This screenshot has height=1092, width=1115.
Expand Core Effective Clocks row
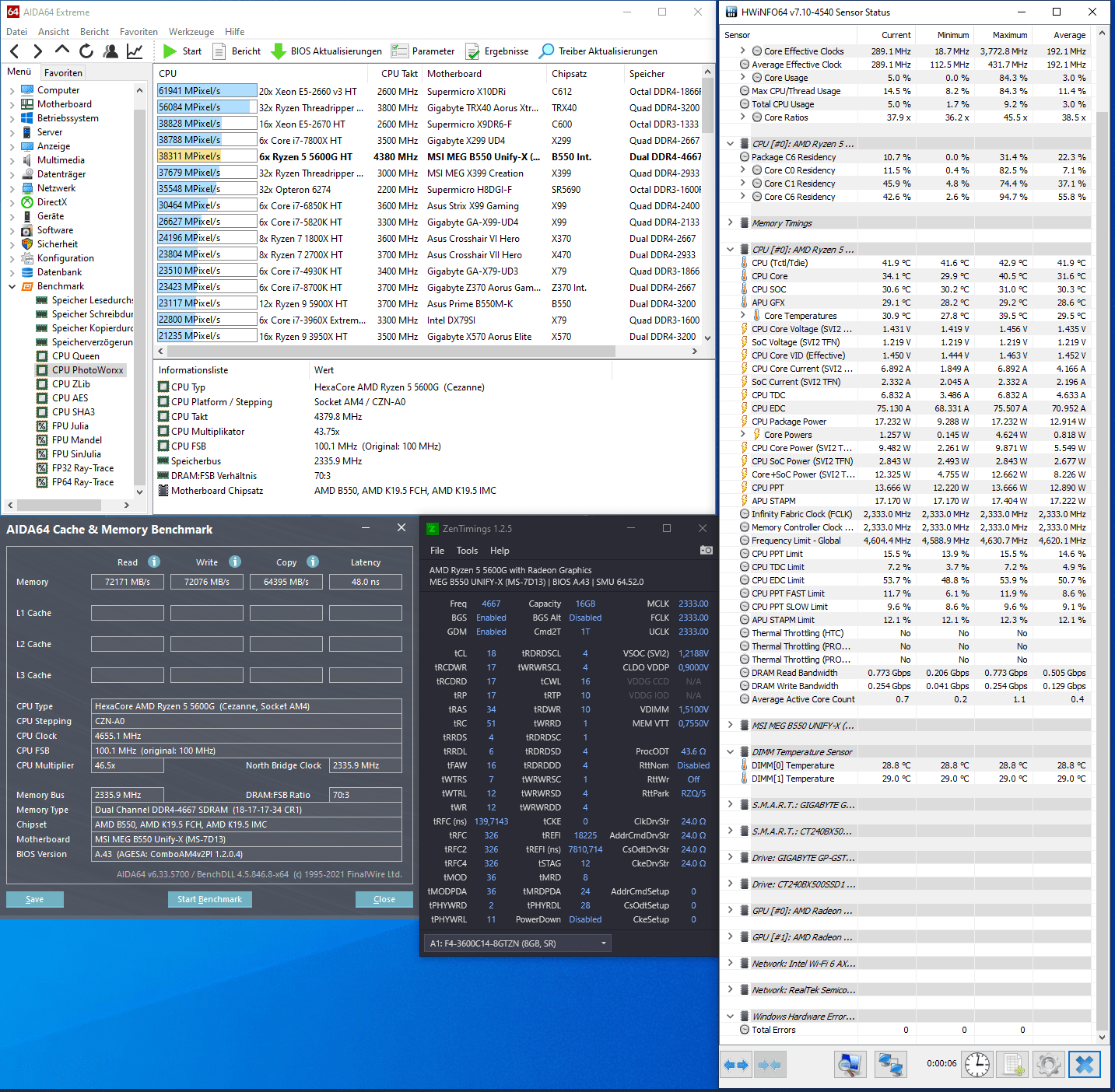pyautogui.click(x=742, y=51)
